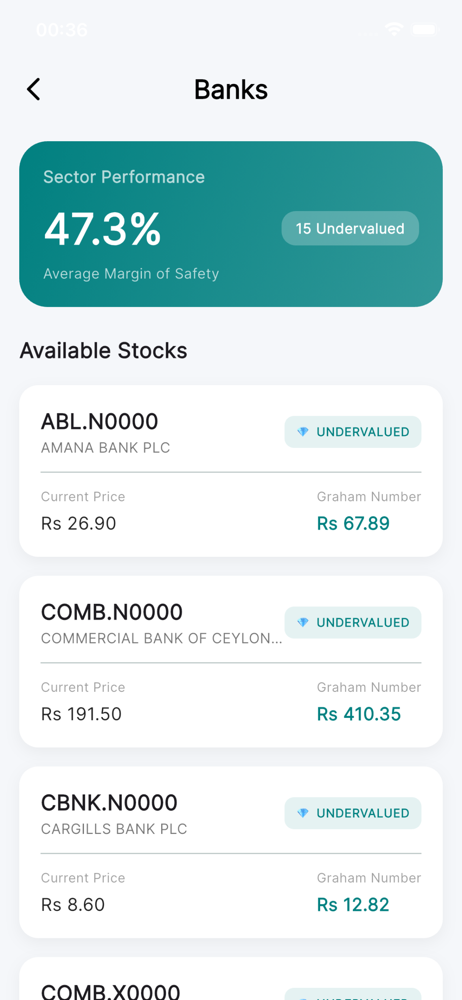This screenshot has height=1000, width=462.
Task: Tap the 15 Undervalued pill
Action: click(x=350, y=228)
